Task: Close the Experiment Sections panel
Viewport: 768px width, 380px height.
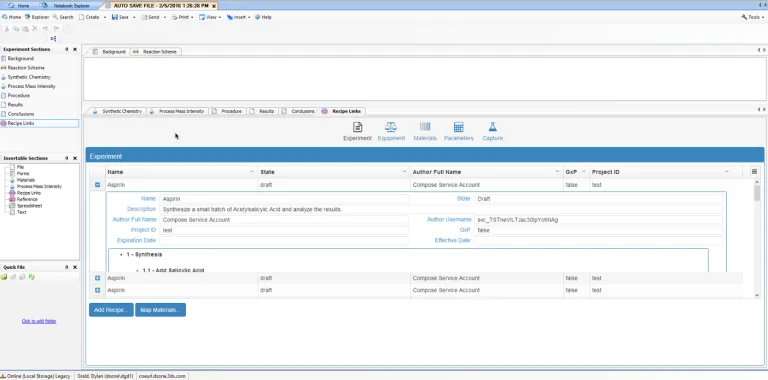Action: (75, 49)
